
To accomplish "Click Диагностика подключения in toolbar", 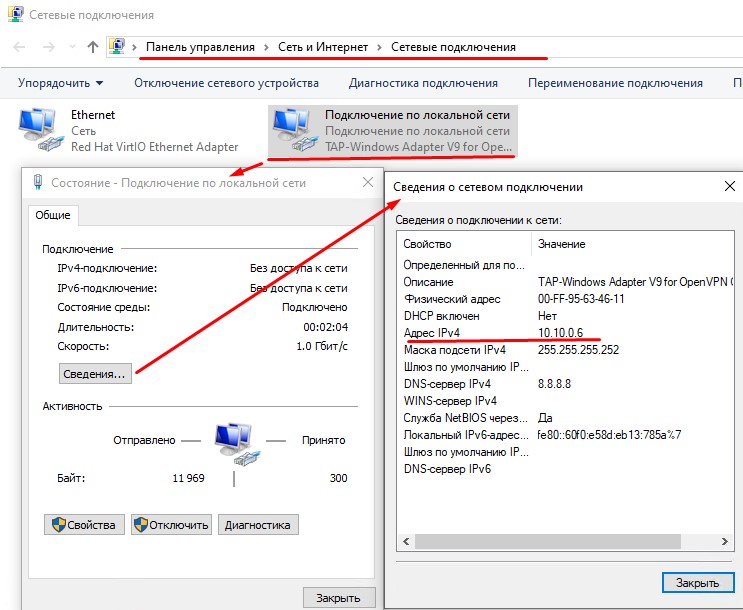I will 423,83.
